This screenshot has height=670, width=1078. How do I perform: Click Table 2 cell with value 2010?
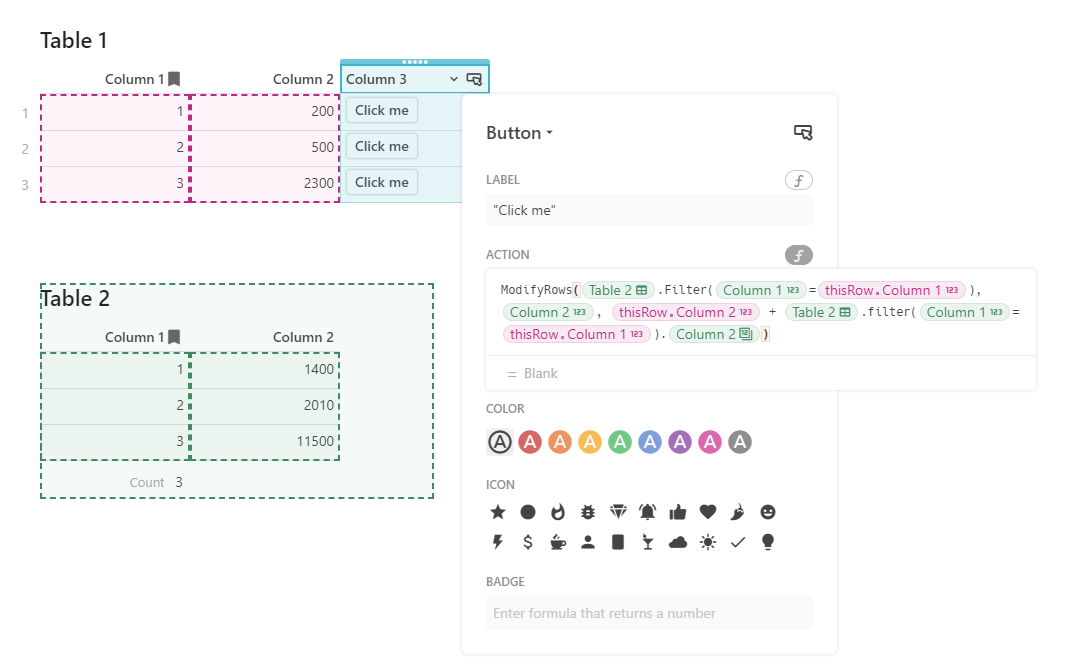pyautogui.click(x=265, y=405)
